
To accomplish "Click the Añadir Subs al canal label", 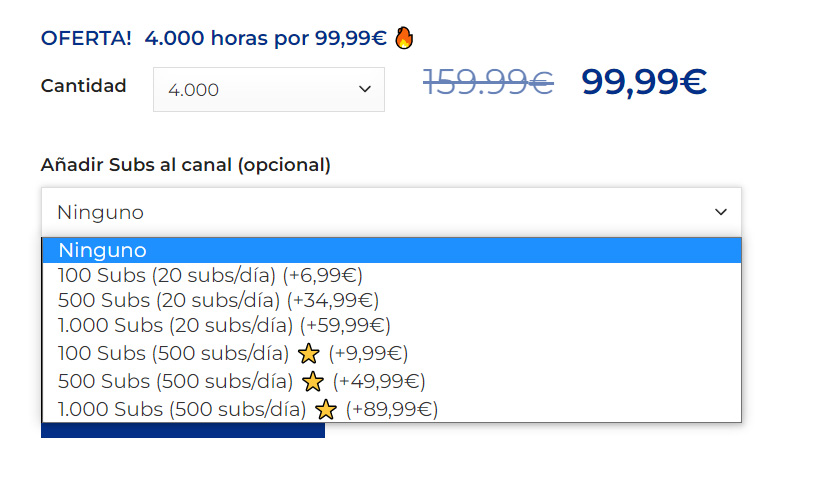I will pos(186,164).
